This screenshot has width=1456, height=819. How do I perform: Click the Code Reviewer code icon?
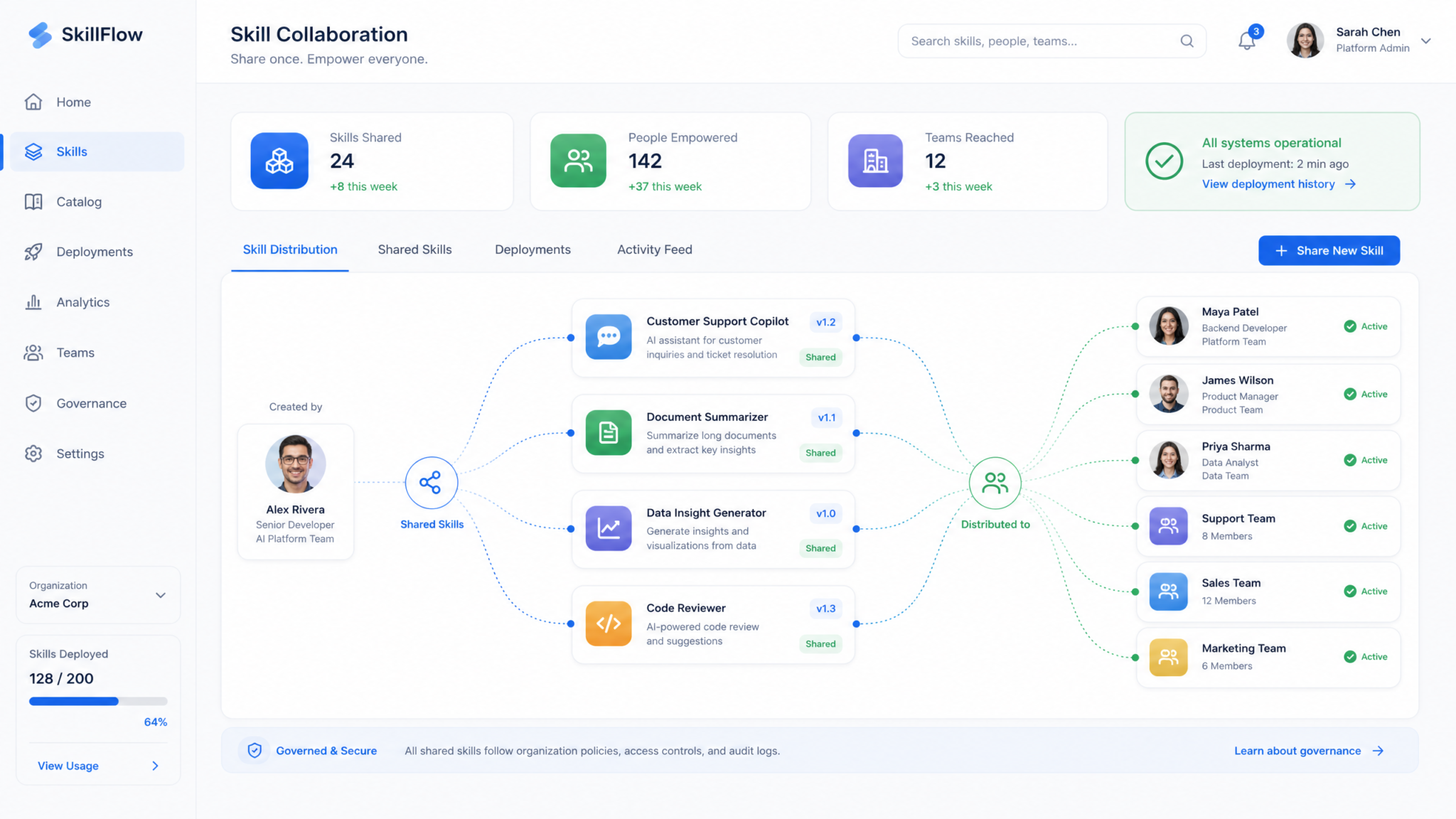click(x=609, y=623)
